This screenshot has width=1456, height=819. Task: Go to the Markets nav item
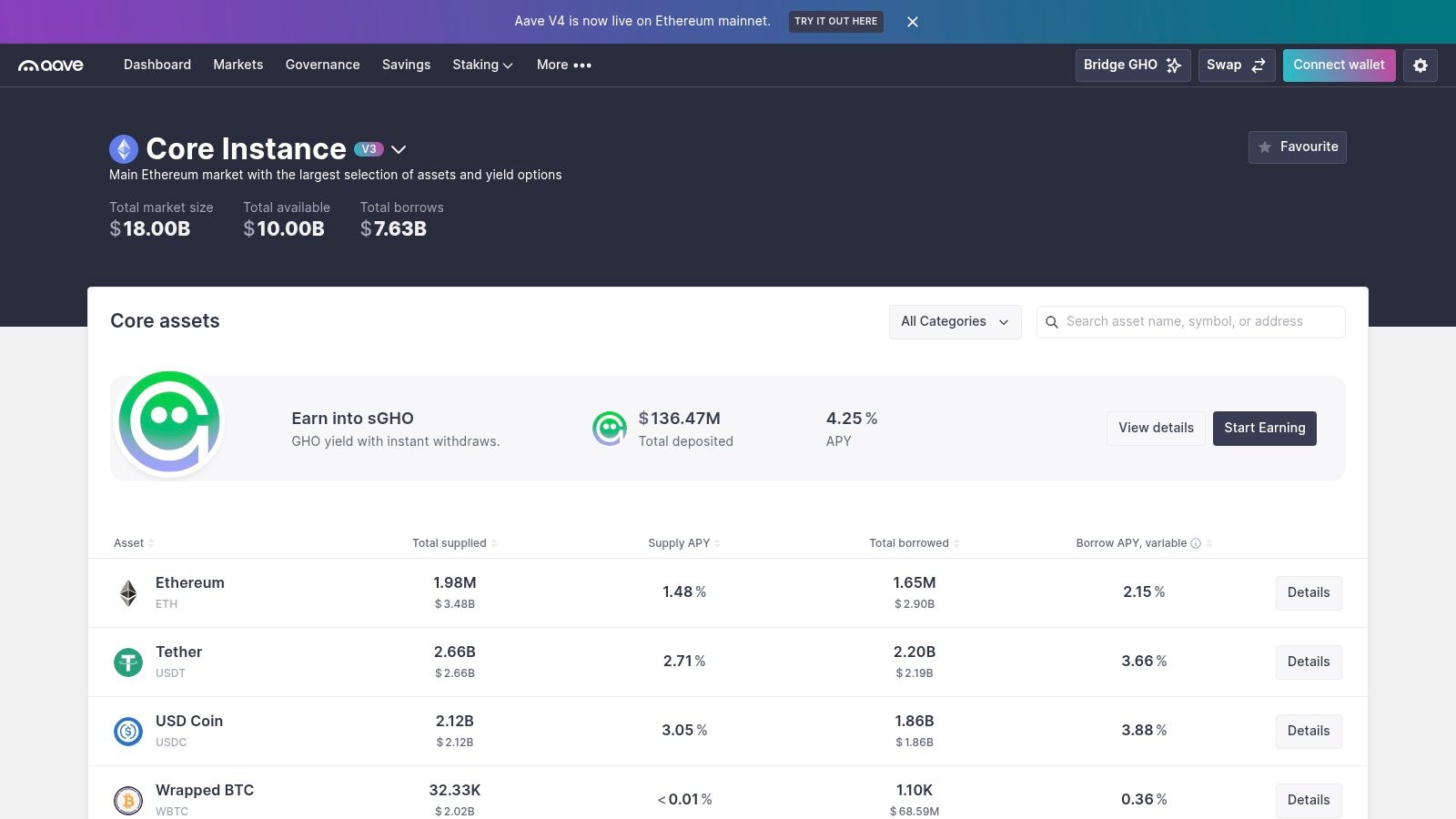238,65
